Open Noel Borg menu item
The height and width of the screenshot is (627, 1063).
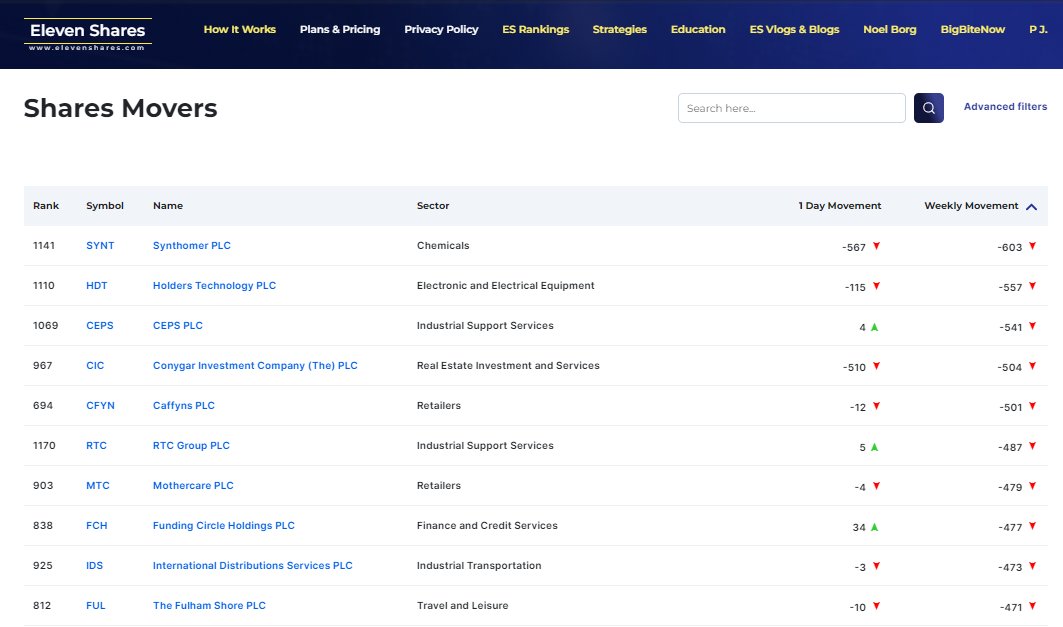(x=889, y=29)
